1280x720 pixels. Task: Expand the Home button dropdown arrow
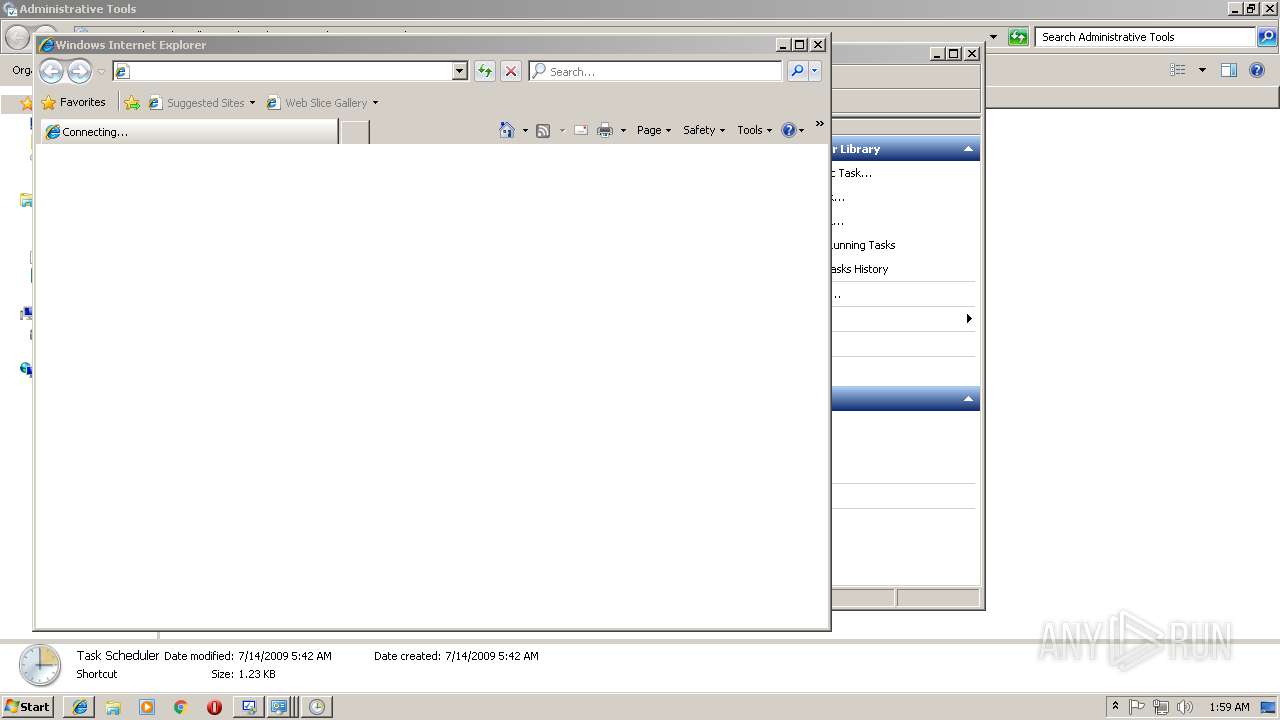(525, 130)
